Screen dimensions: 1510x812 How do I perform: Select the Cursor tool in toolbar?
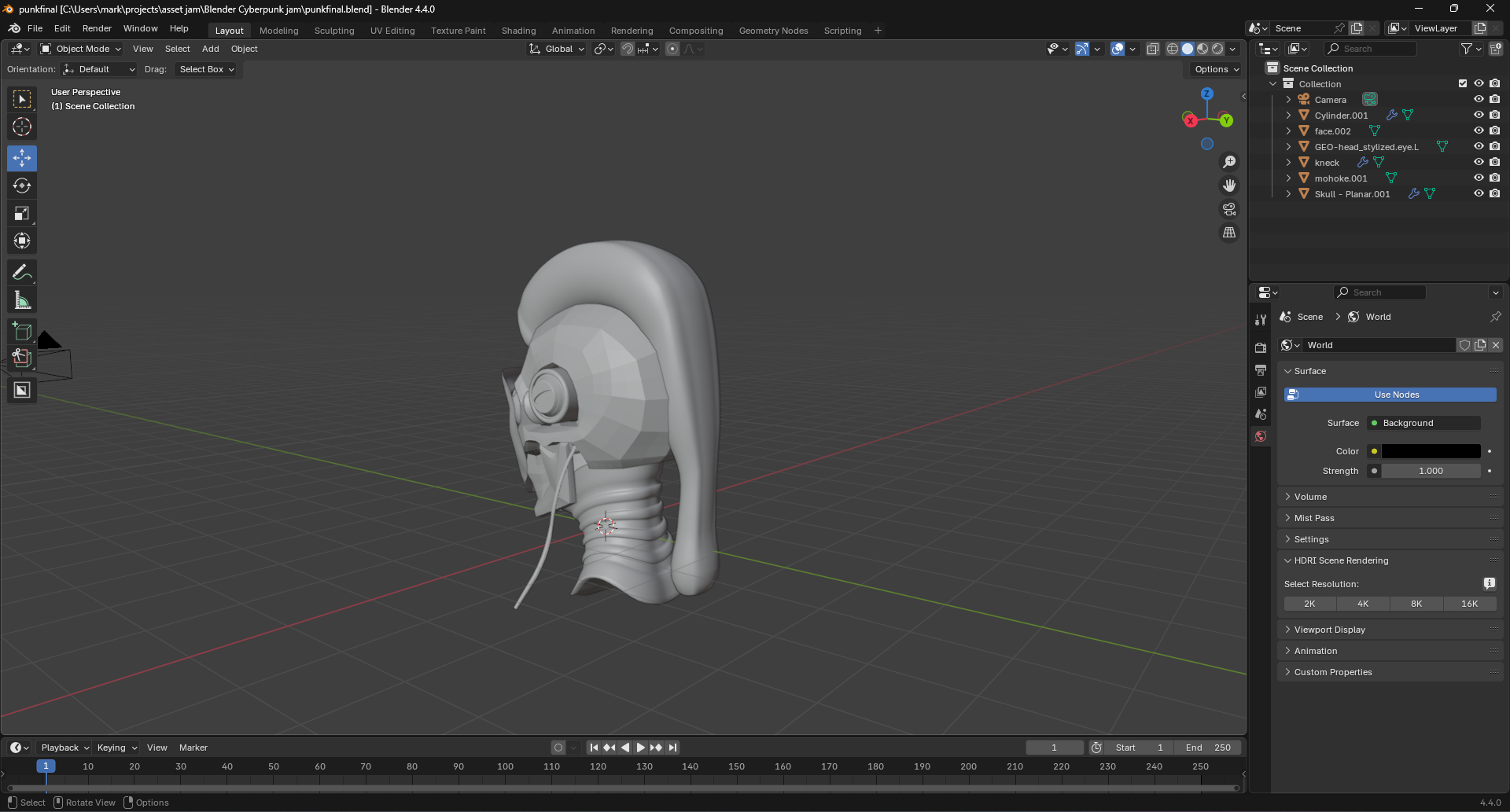22,127
